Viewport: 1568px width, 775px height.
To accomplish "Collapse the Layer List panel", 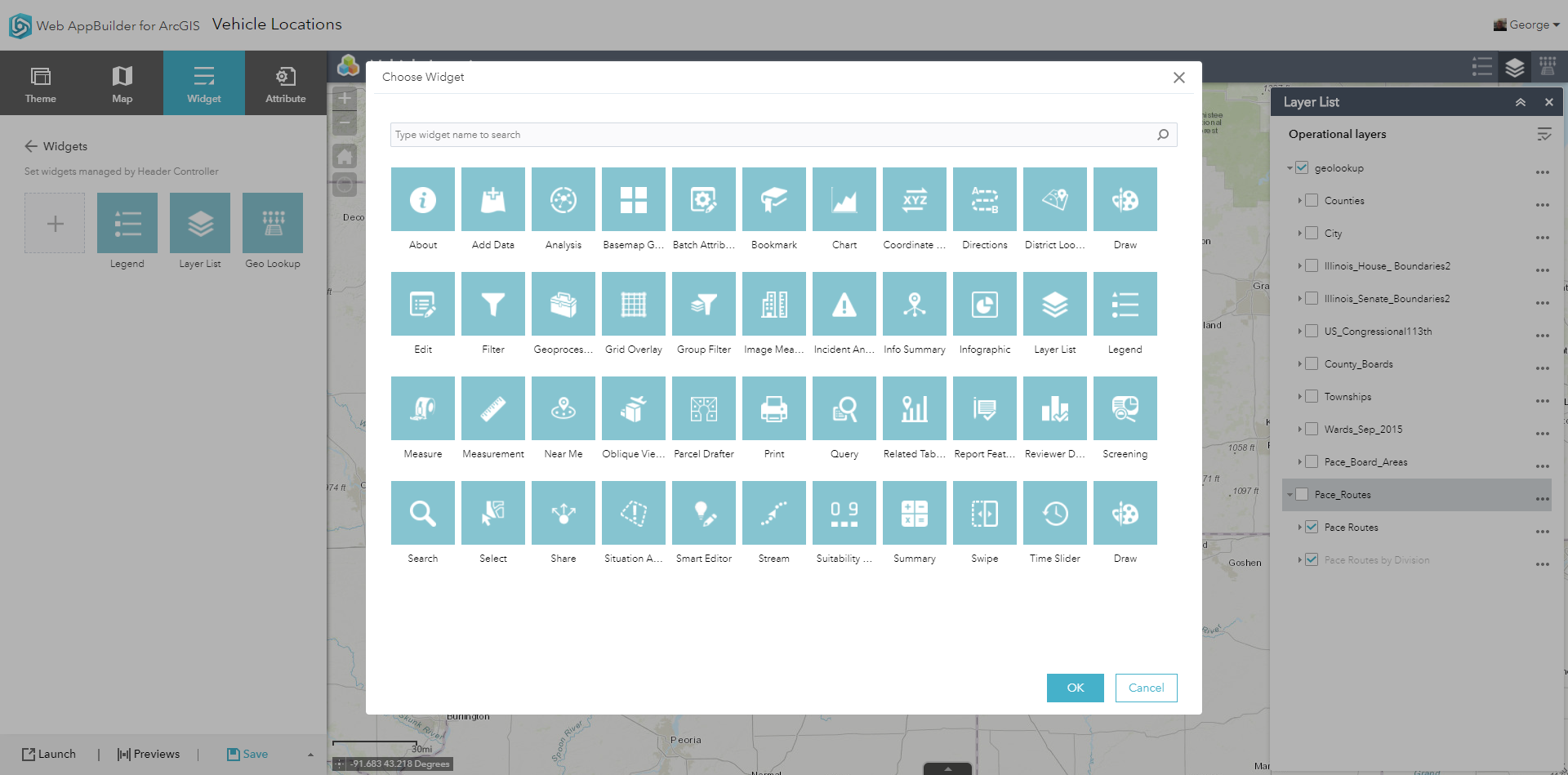I will (1521, 102).
